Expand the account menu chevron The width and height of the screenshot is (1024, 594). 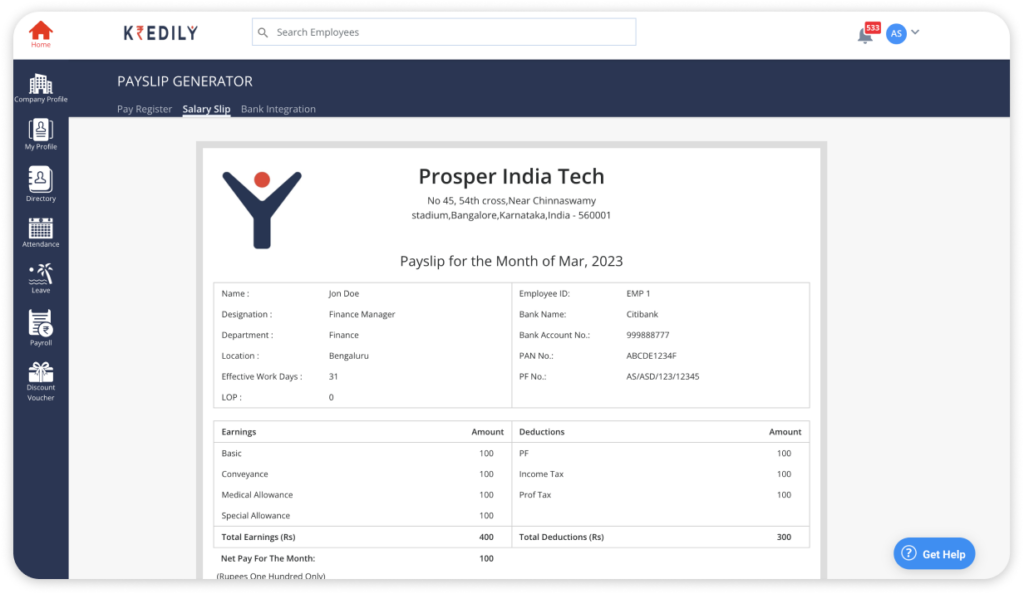[x=915, y=32]
